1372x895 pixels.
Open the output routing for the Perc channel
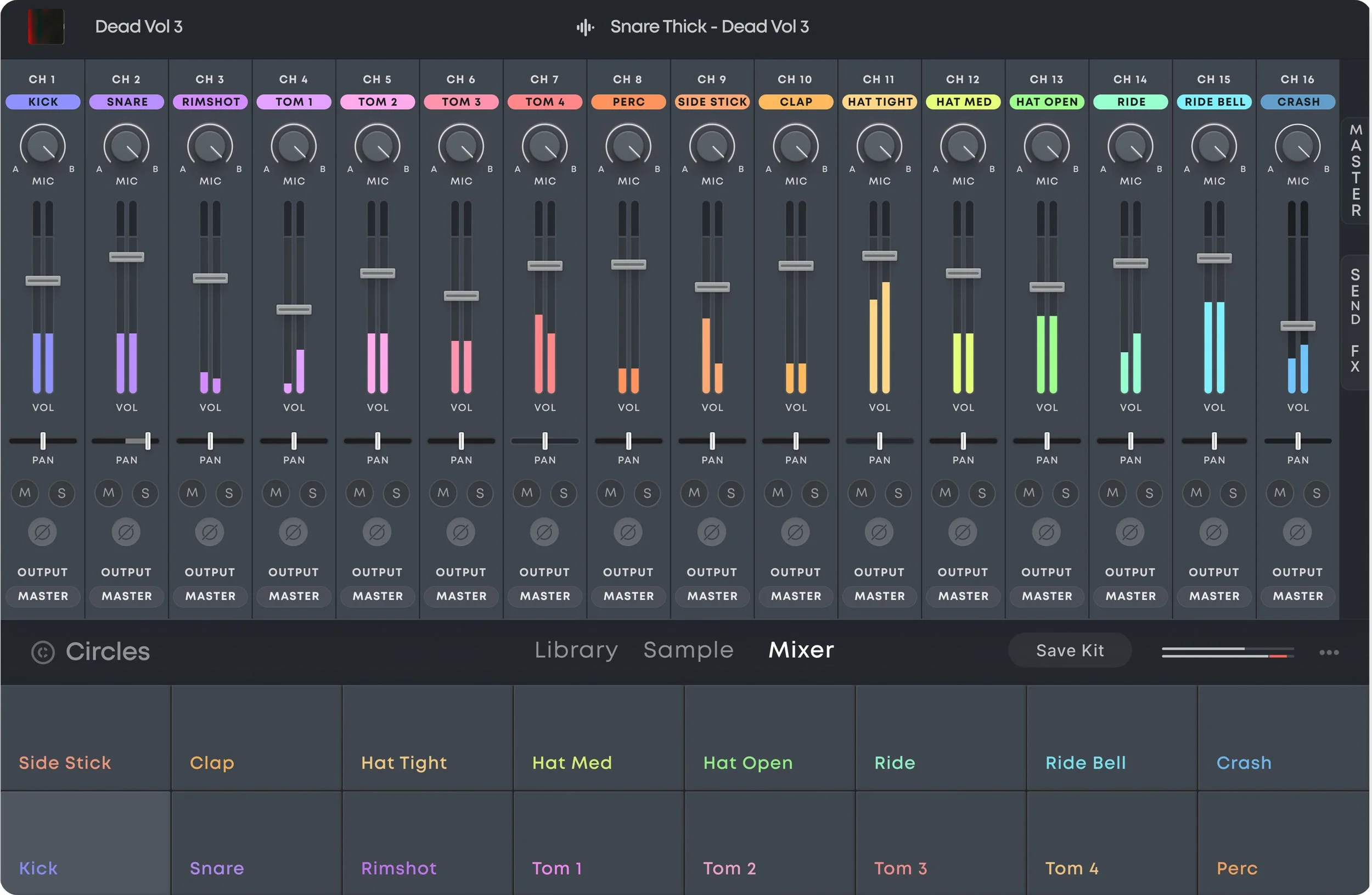[x=628, y=596]
